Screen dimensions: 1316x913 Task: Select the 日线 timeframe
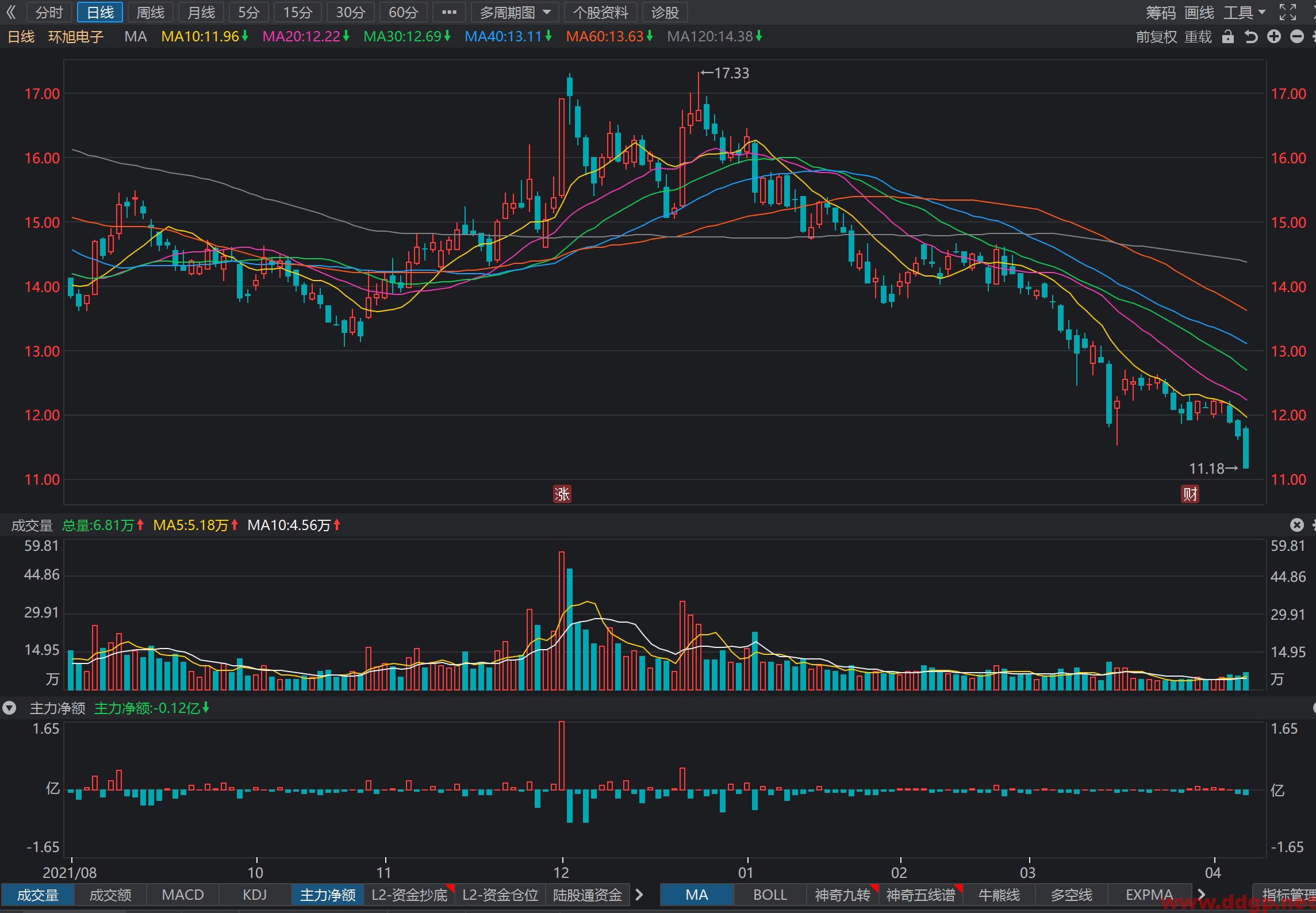coord(100,12)
